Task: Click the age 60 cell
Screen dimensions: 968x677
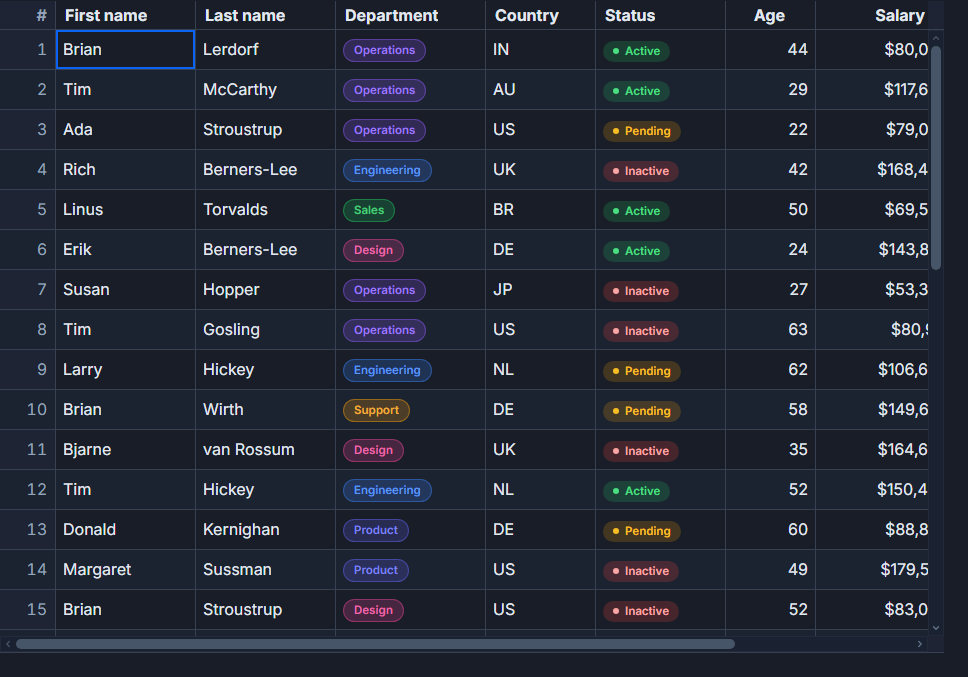Action: pos(770,530)
